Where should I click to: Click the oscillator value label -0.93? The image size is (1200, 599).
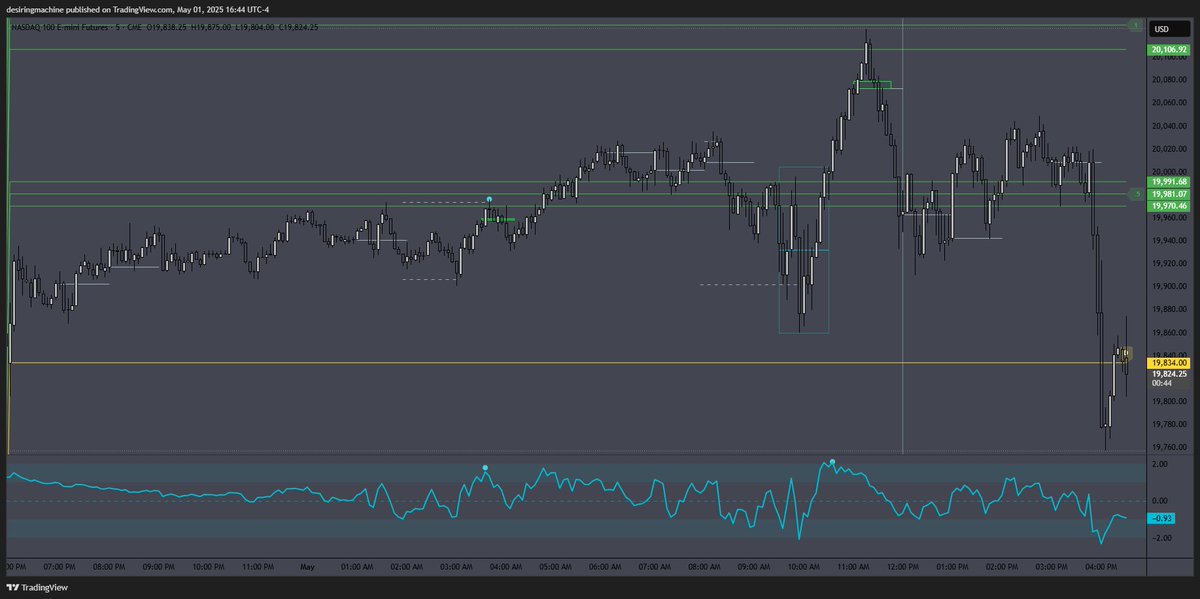point(1162,518)
